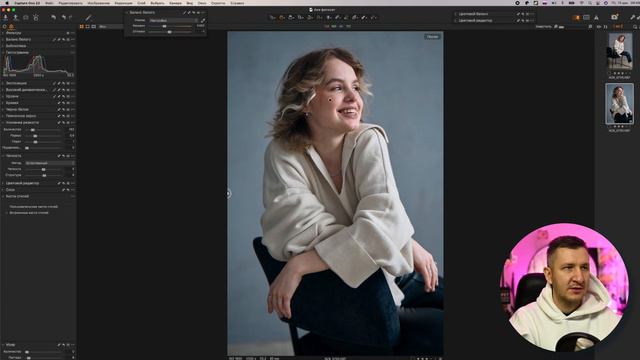Click the Auto Adjust wand in top toolbar
This screenshot has height=360, width=640.
point(88,18)
